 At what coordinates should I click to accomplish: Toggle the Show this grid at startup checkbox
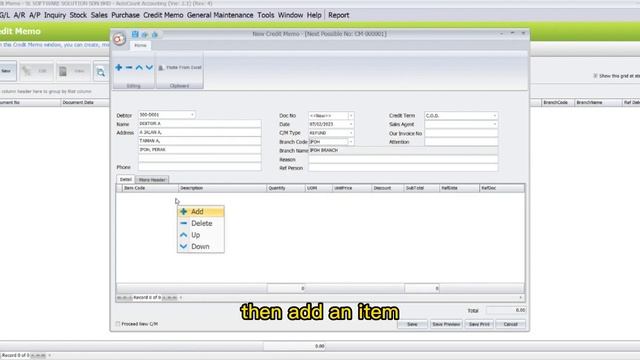595,76
